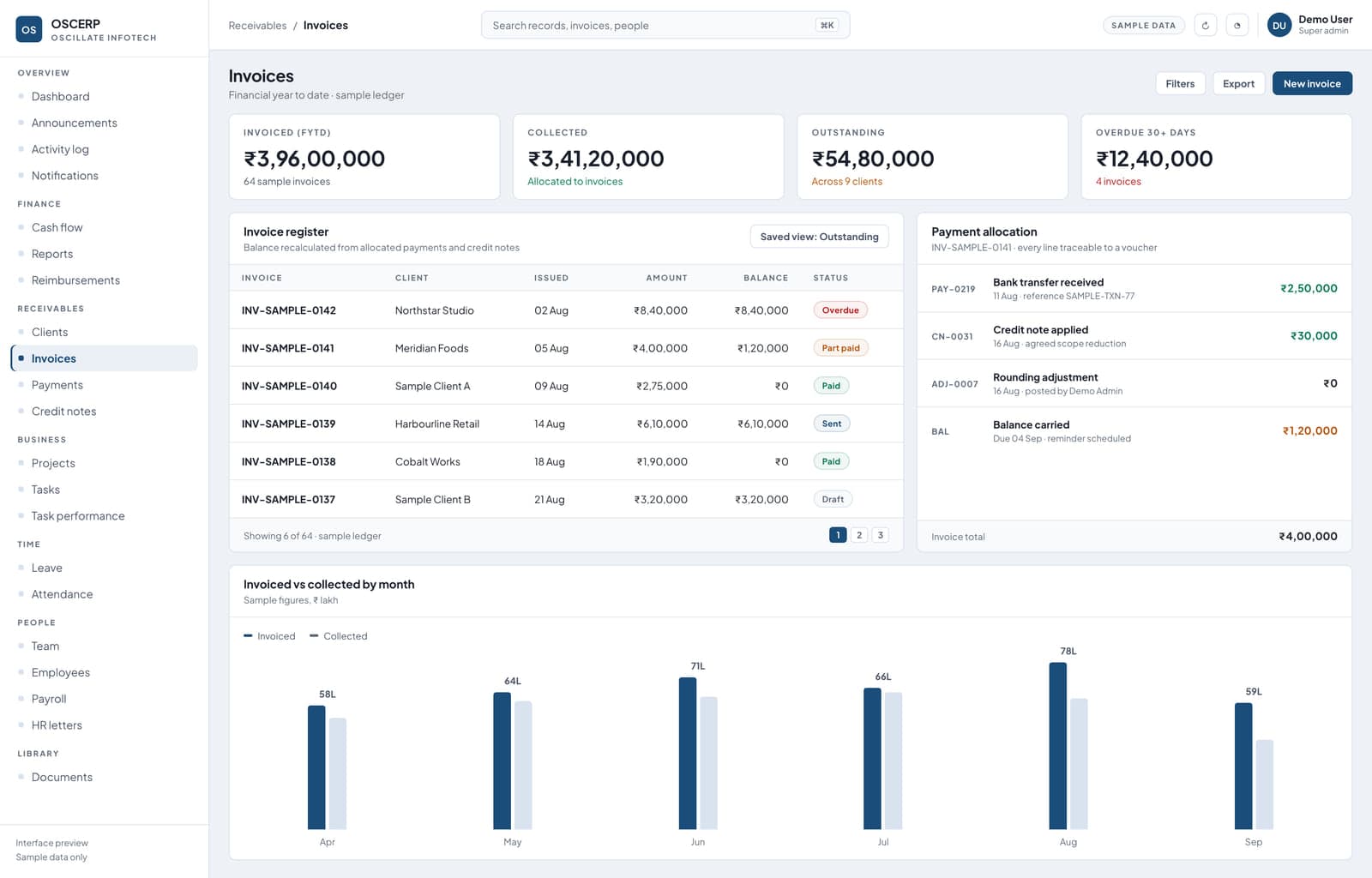Click the Part paid status badge
This screenshot has width=1372, height=878.
click(840, 348)
